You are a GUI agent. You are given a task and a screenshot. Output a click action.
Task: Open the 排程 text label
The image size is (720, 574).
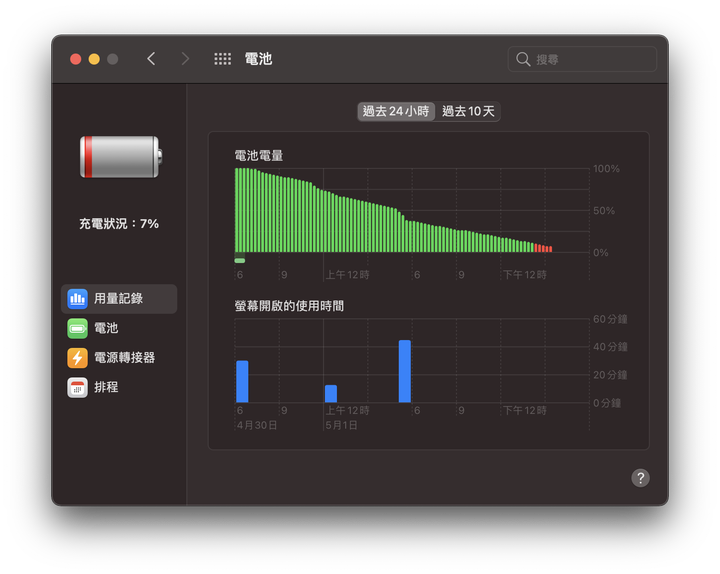tap(106, 387)
